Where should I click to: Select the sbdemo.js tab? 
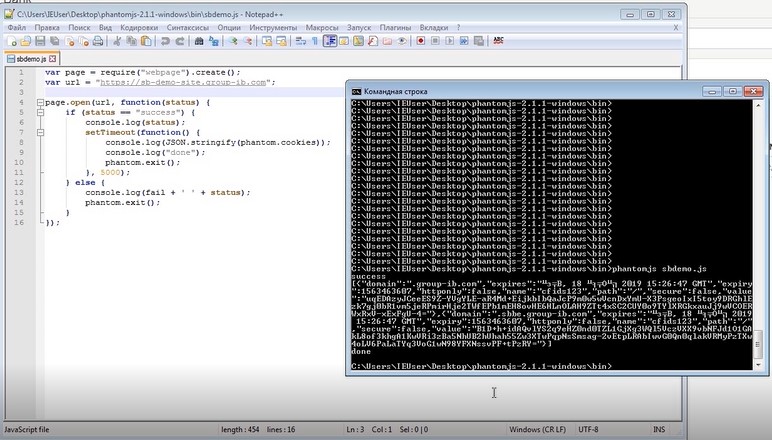32,59
